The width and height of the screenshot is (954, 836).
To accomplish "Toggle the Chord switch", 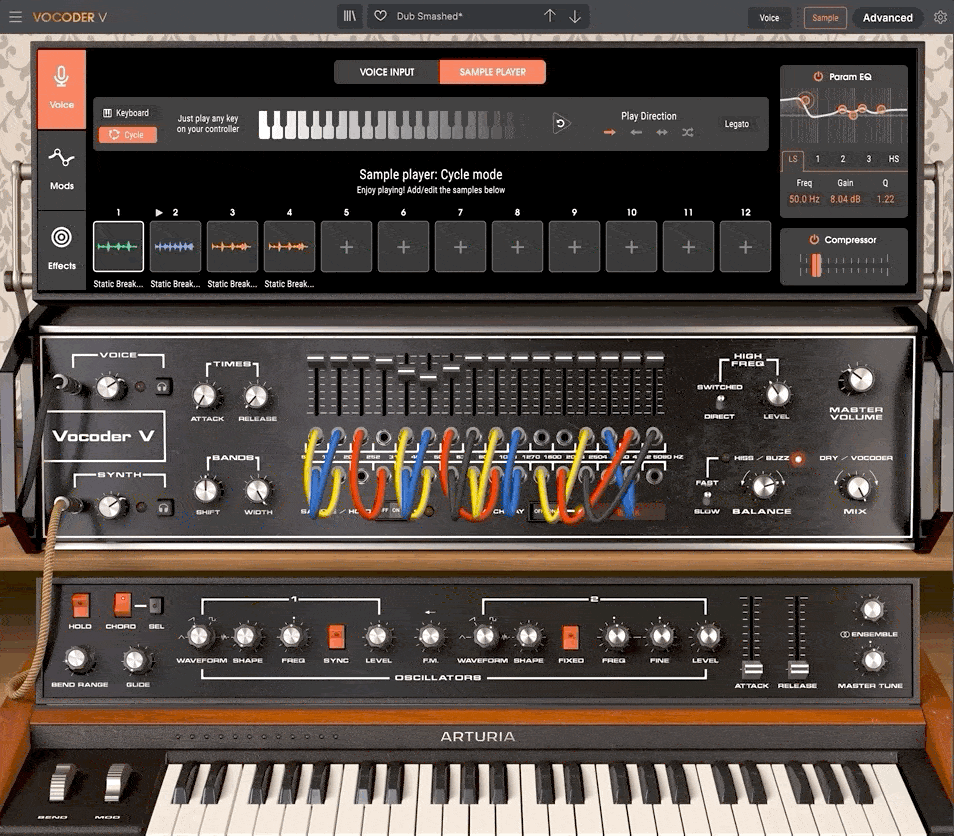I will pyautogui.click(x=122, y=605).
